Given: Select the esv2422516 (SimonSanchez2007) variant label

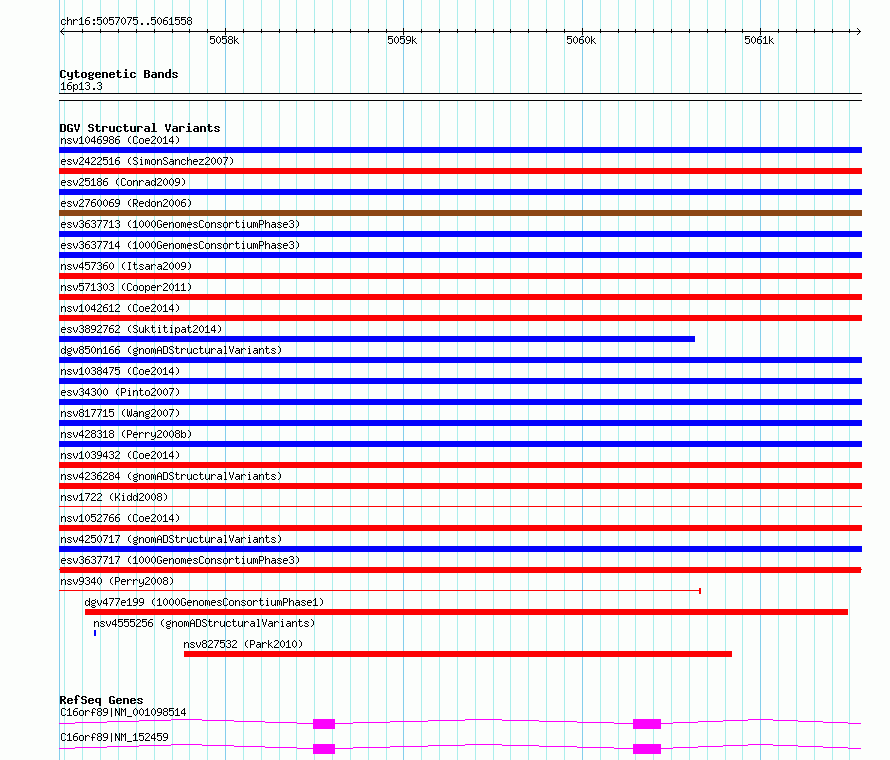Looking at the screenshot, I should (147, 161).
